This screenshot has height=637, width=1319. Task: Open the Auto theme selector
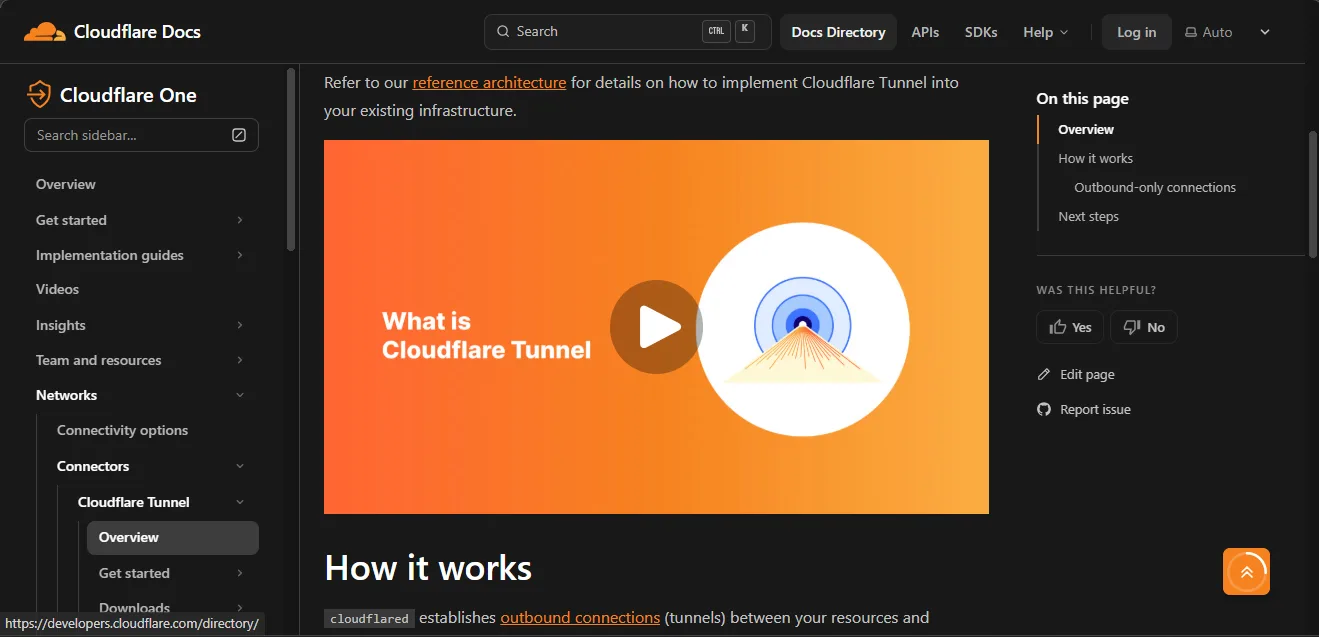1227,32
